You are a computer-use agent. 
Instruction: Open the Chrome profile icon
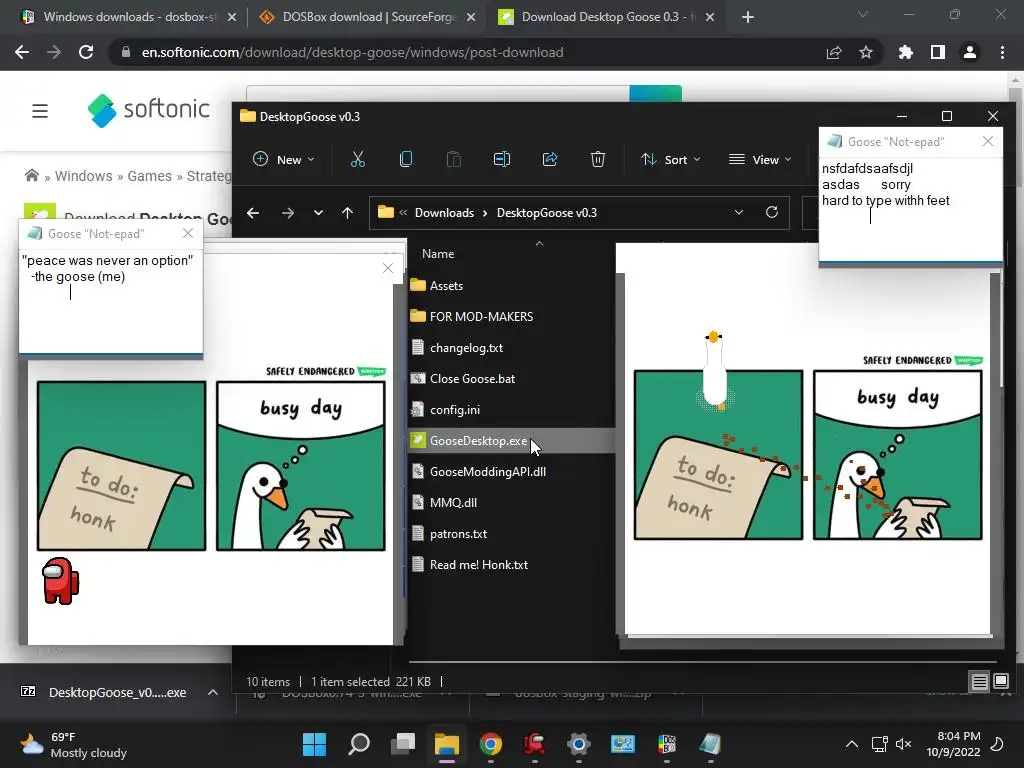click(970, 52)
